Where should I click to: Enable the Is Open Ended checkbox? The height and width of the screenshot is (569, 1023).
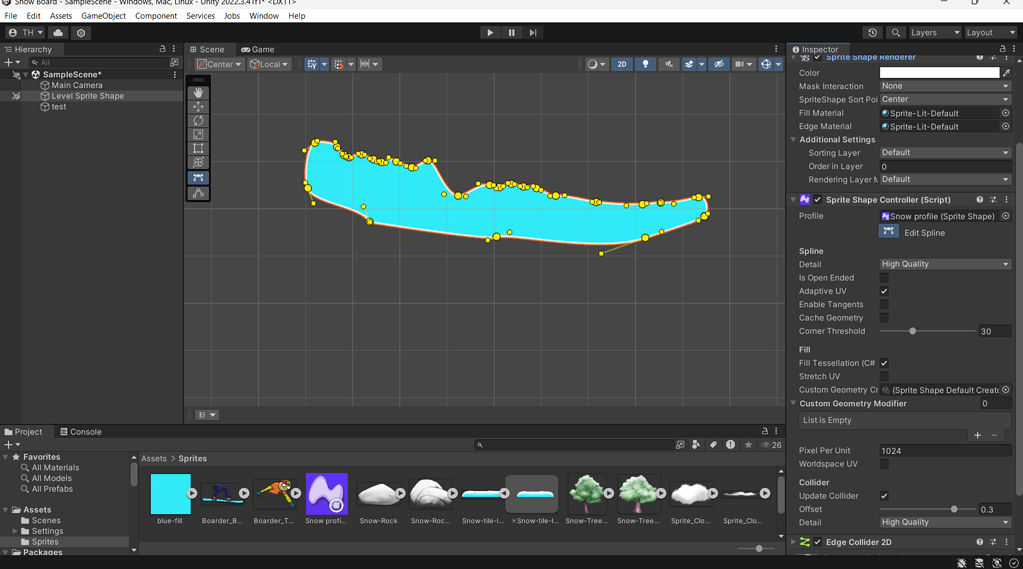click(884, 278)
